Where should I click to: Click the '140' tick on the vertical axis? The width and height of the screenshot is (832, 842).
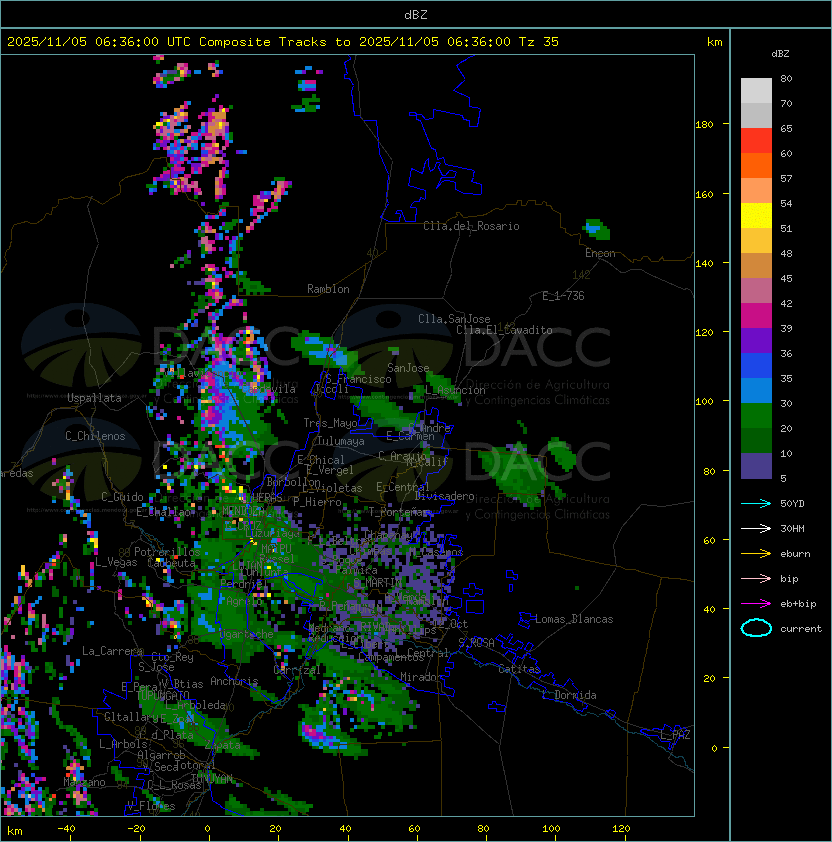coord(704,264)
